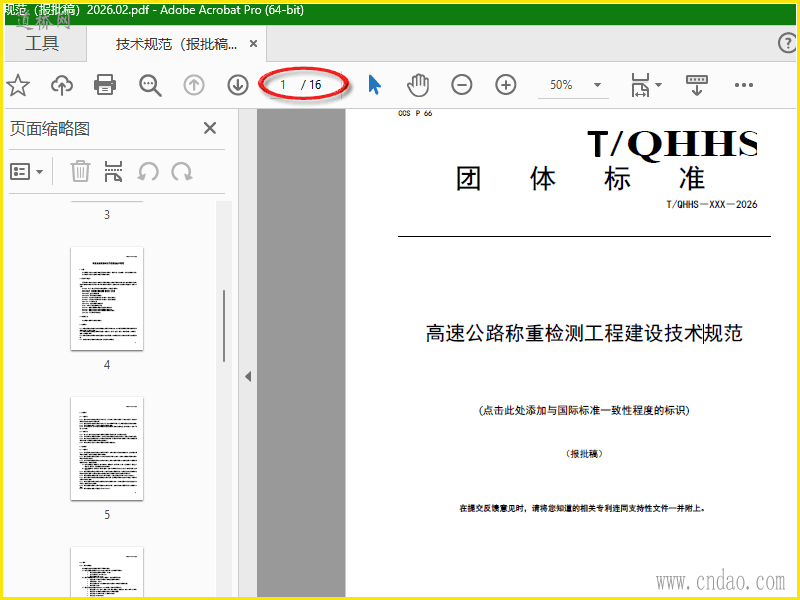Click the thumbnail panel scrollbar
This screenshot has height=600, width=800.
pos(223,327)
